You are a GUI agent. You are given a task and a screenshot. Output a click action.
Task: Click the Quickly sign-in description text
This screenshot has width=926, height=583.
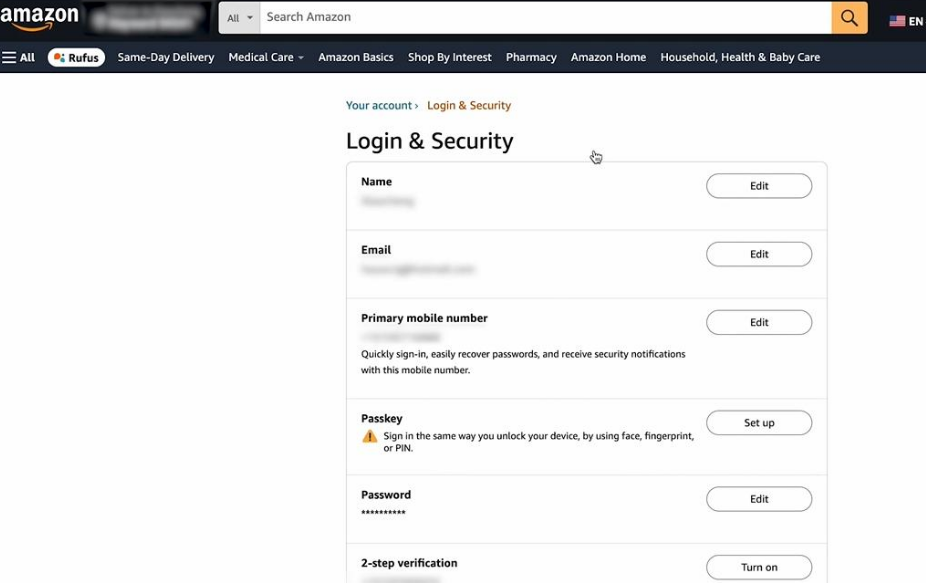coord(523,362)
